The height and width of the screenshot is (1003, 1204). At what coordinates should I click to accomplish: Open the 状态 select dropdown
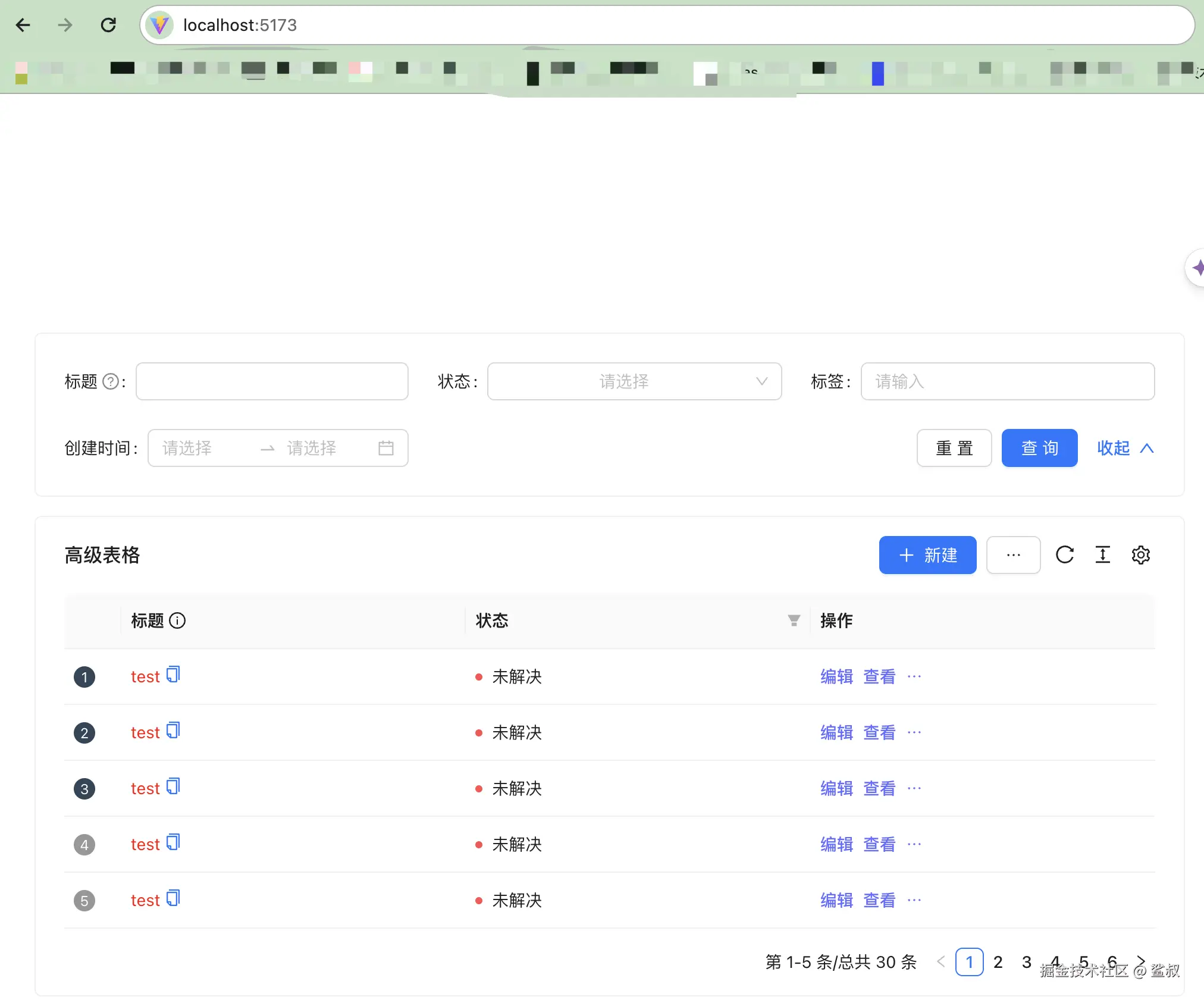(x=634, y=381)
